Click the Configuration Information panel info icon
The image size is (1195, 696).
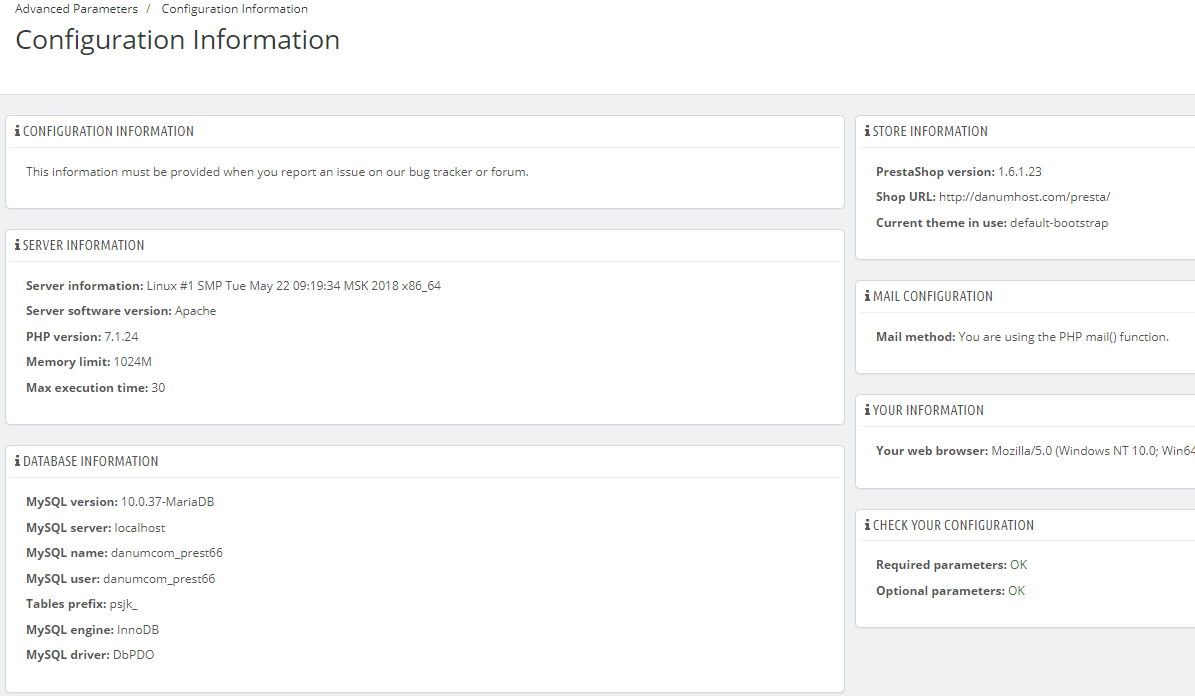[x=17, y=131]
